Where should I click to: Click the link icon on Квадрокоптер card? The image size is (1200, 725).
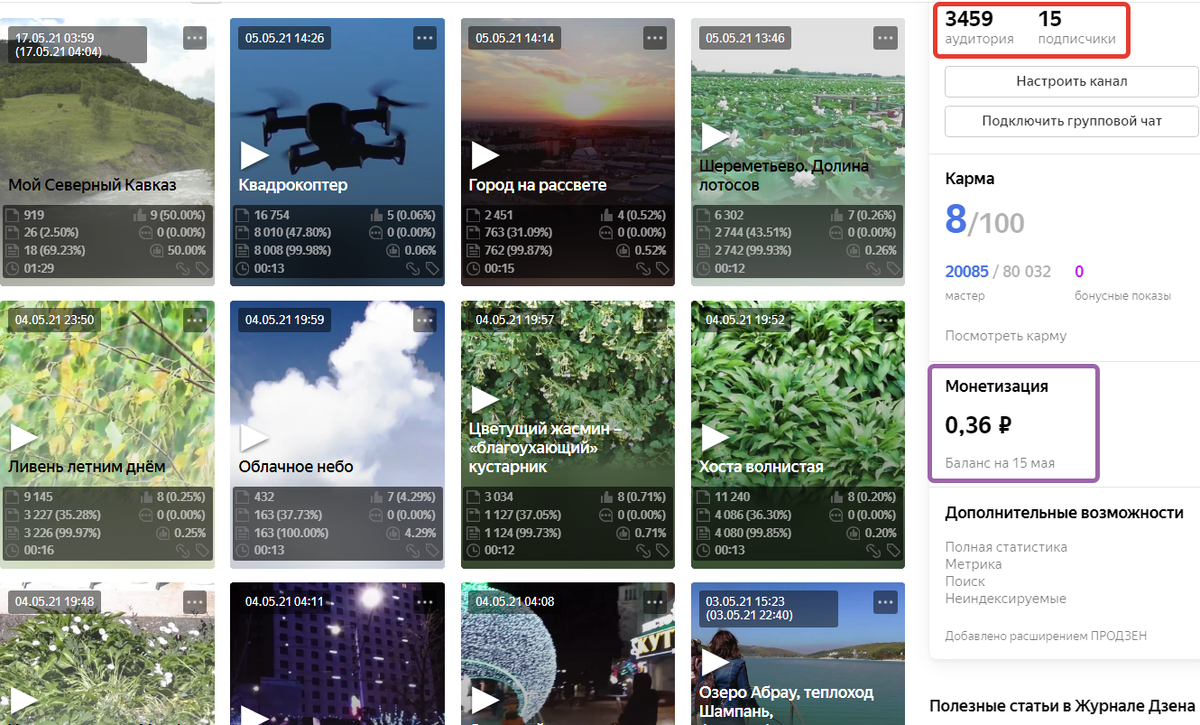click(413, 269)
